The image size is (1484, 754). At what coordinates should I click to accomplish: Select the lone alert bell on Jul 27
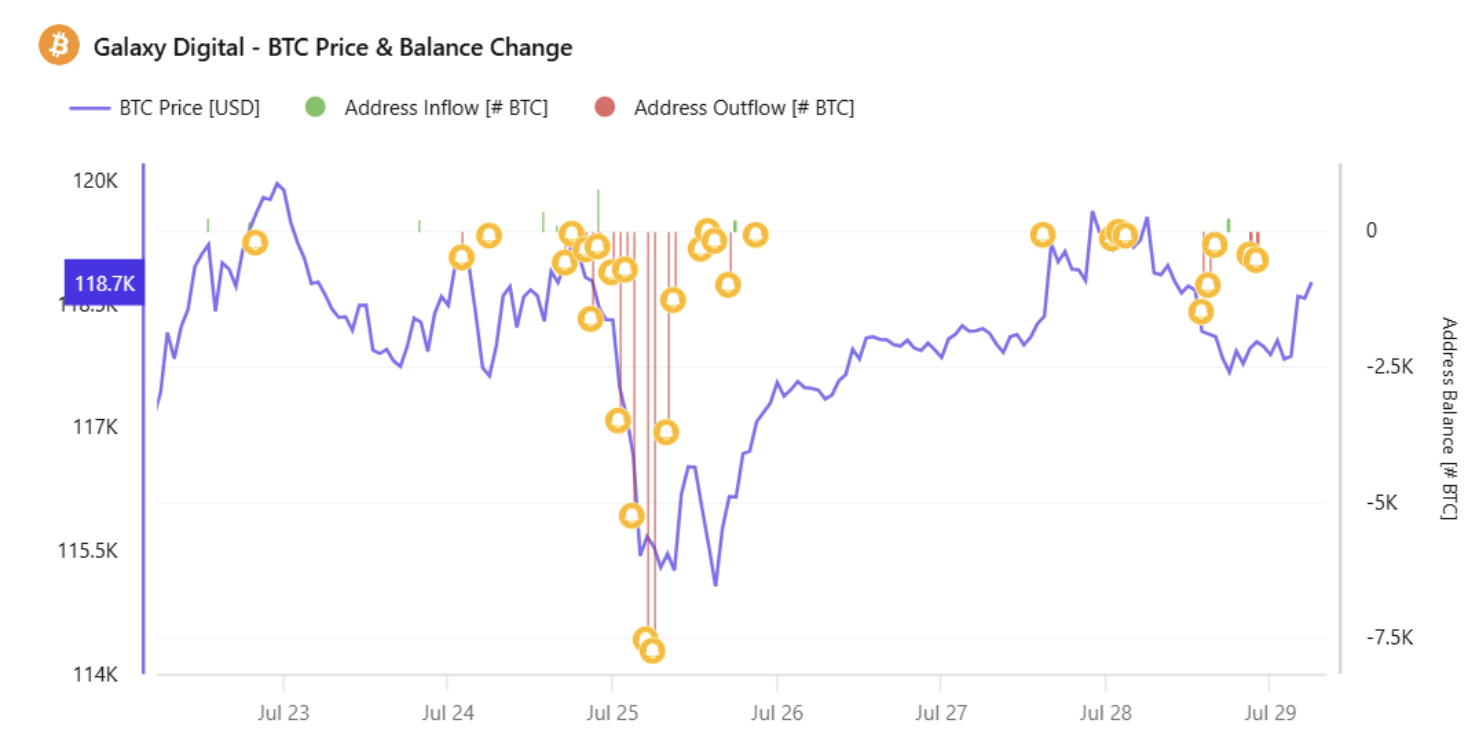click(1043, 235)
